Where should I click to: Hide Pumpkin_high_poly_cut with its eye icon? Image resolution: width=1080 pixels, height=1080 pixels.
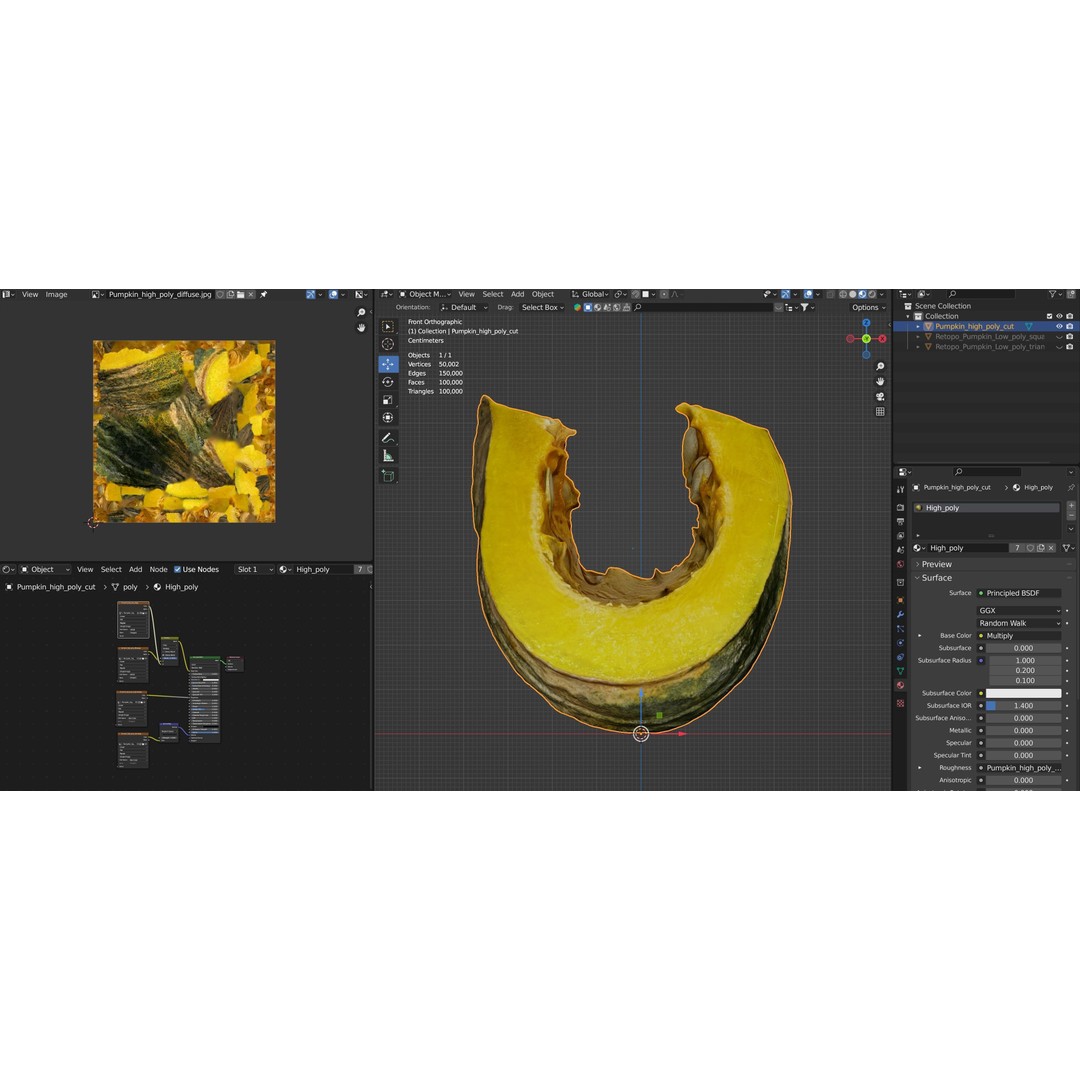[x=1059, y=326]
